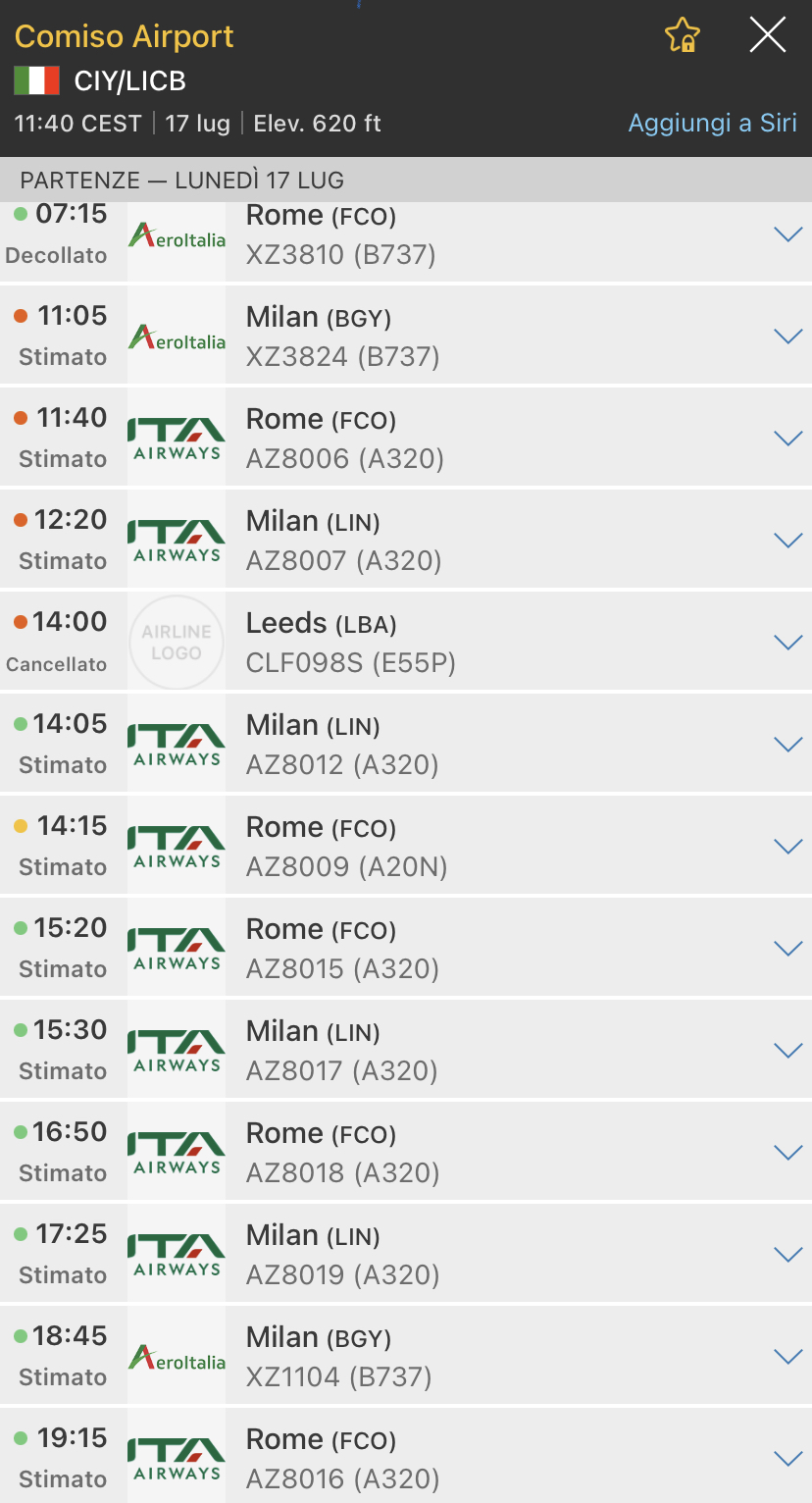Expand details for flight XZ3810 to Rome
This screenshot has height=1503, width=812.
click(x=787, y=234)
